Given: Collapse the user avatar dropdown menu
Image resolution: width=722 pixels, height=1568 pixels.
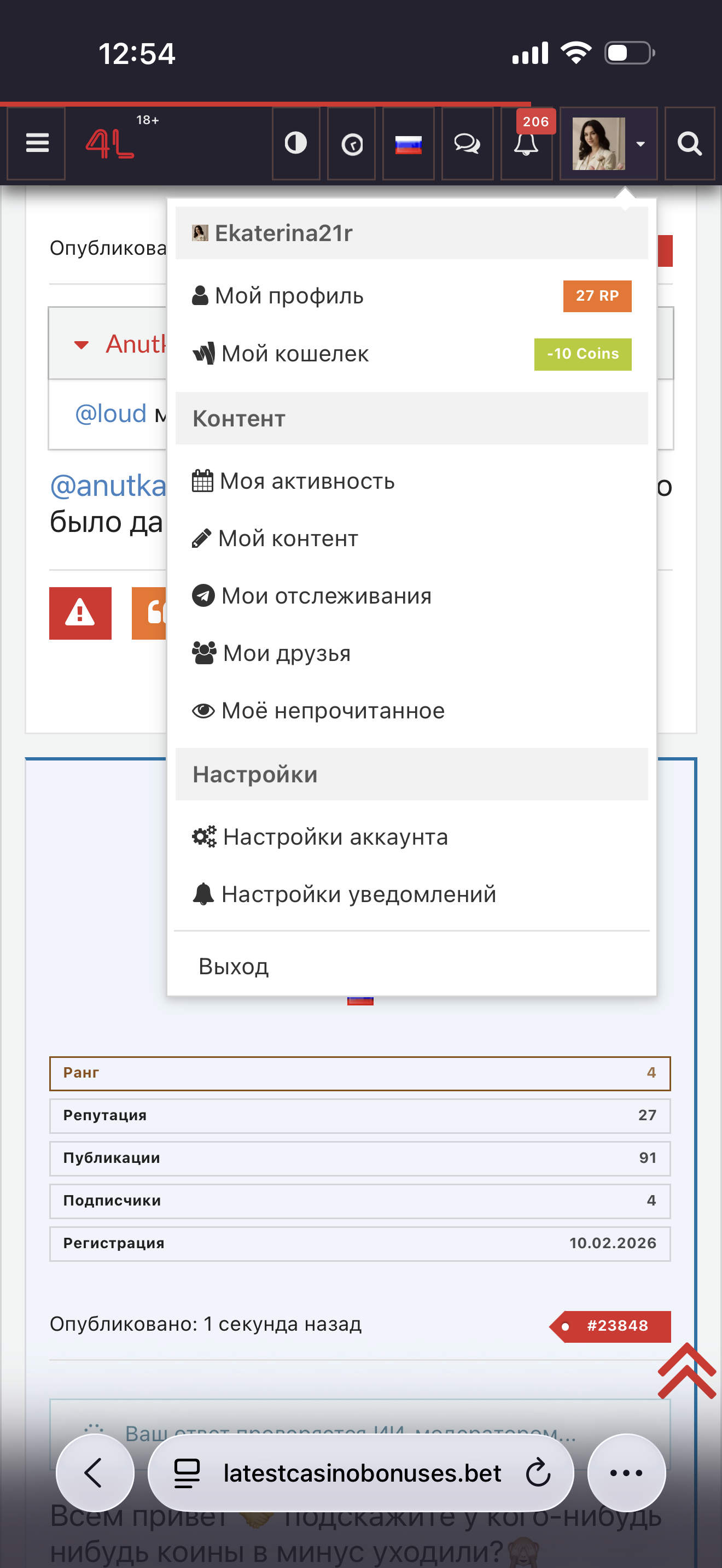Looking at the screenshot, I should 608,144.
